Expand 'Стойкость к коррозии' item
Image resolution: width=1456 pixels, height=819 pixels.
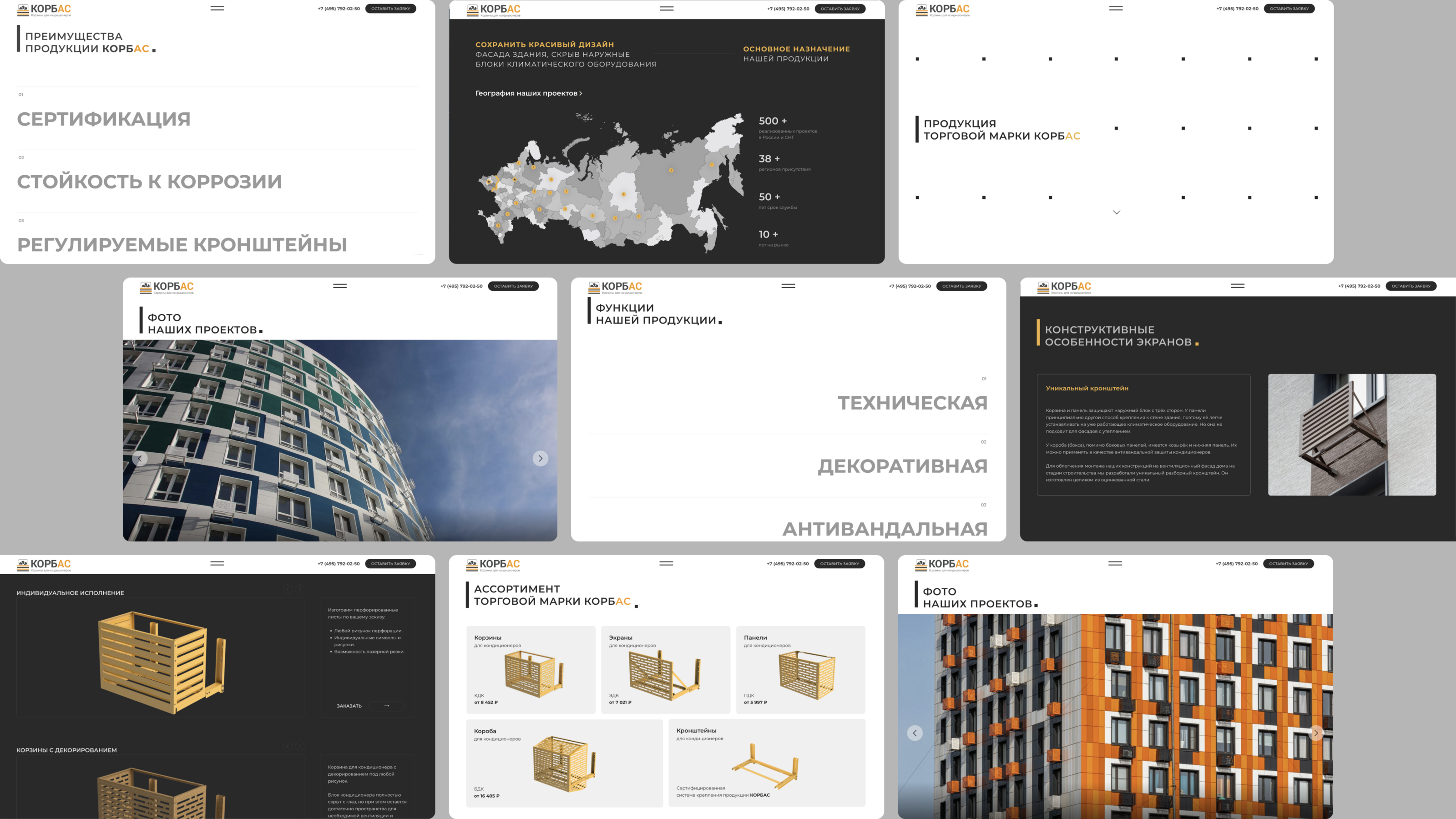pyautogui.click(x=149, y=182)
